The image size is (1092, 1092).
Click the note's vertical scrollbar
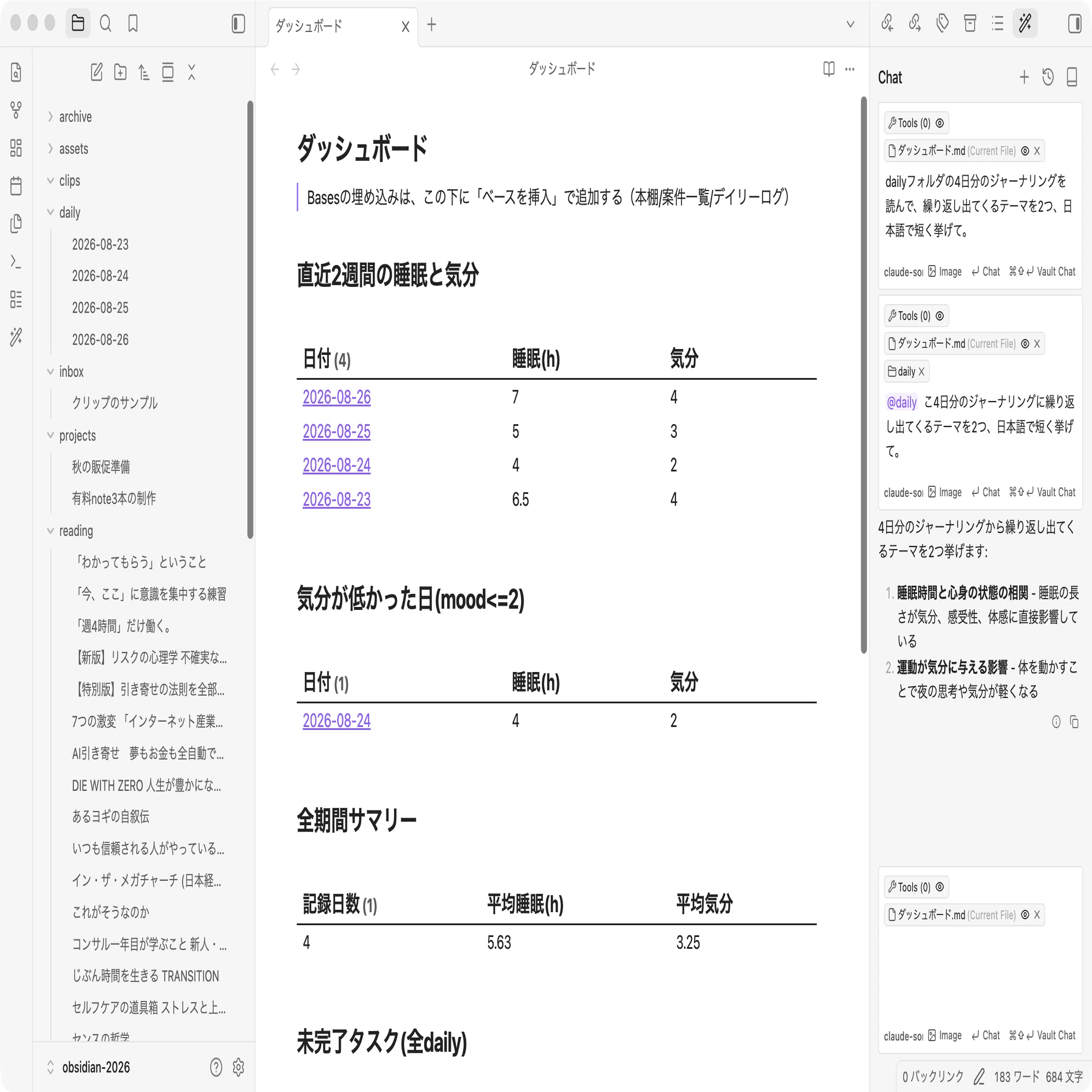[864, 375]
